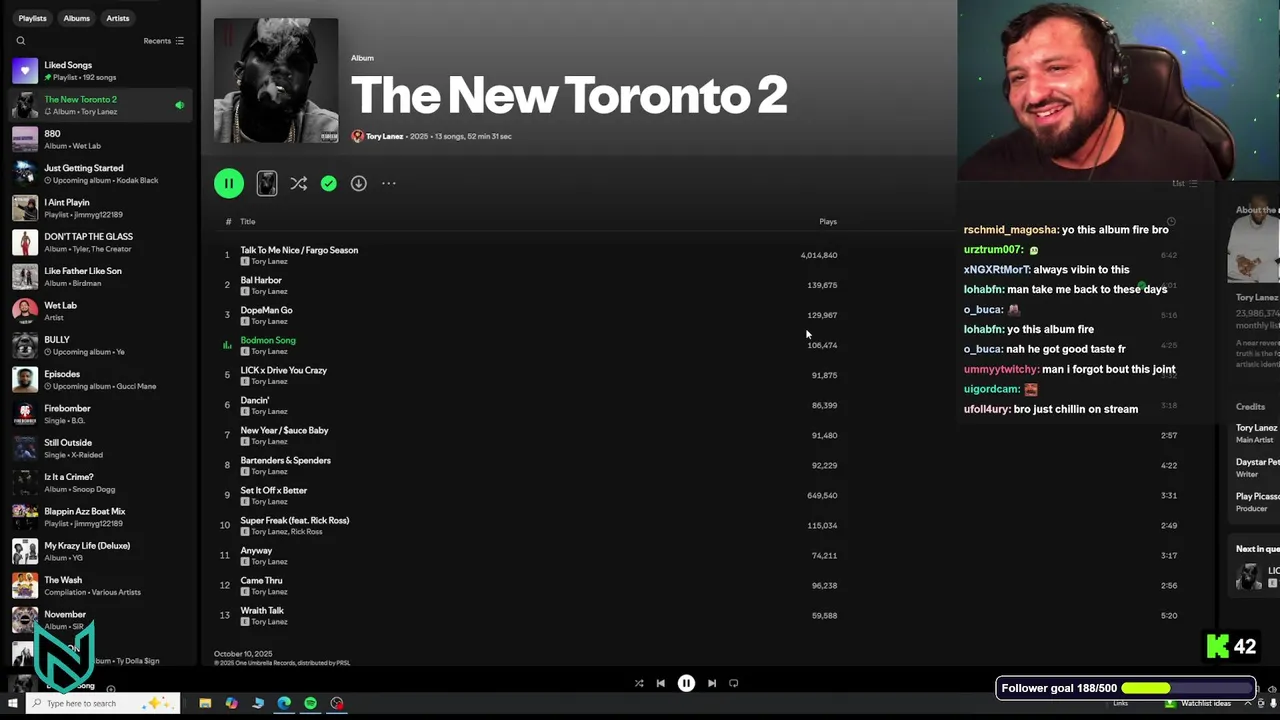Open the Firebomber single

[100, 414]
